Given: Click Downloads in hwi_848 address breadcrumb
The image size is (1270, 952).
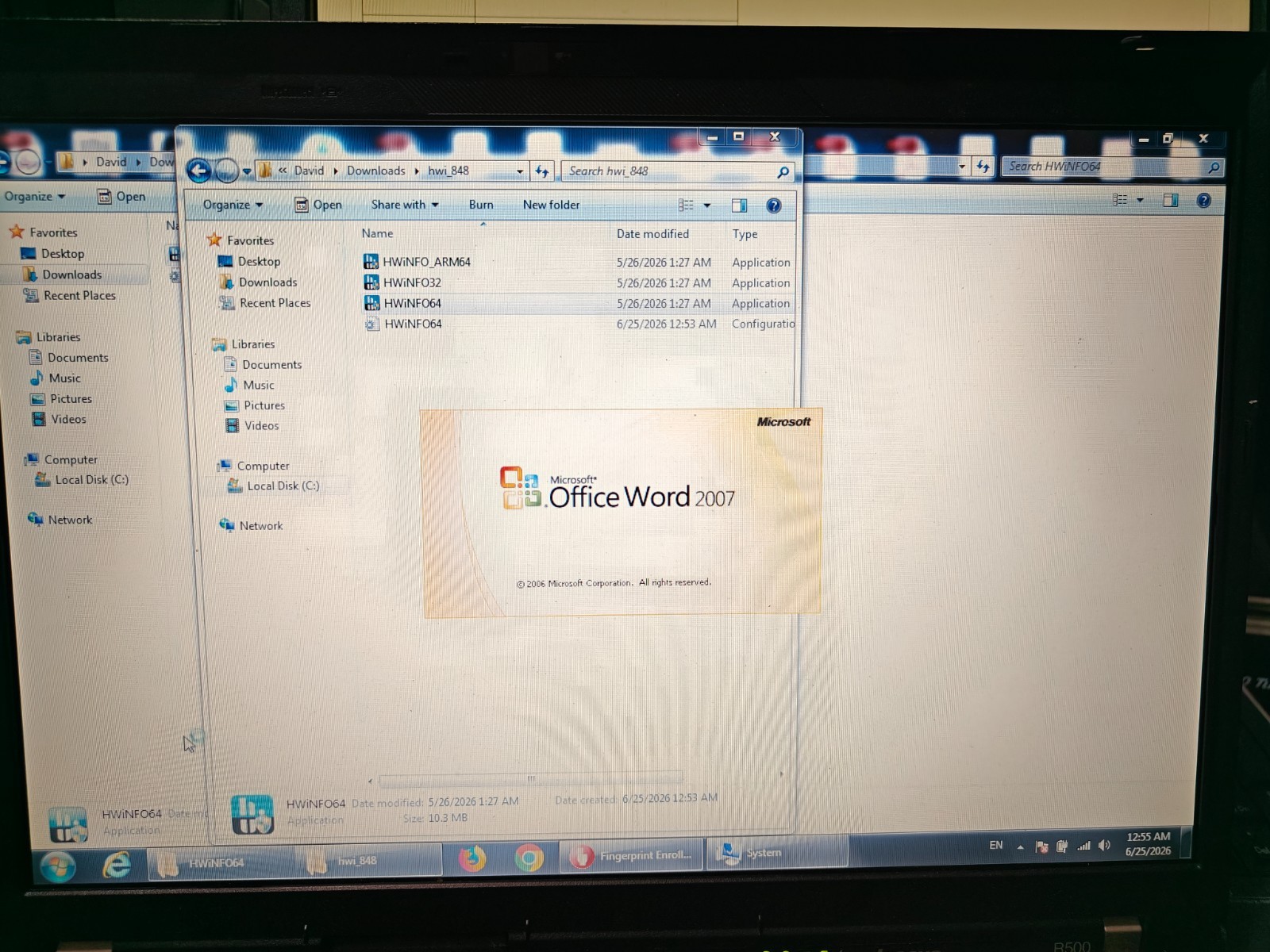Looking at the screenshot, I should tap(375, 171).
